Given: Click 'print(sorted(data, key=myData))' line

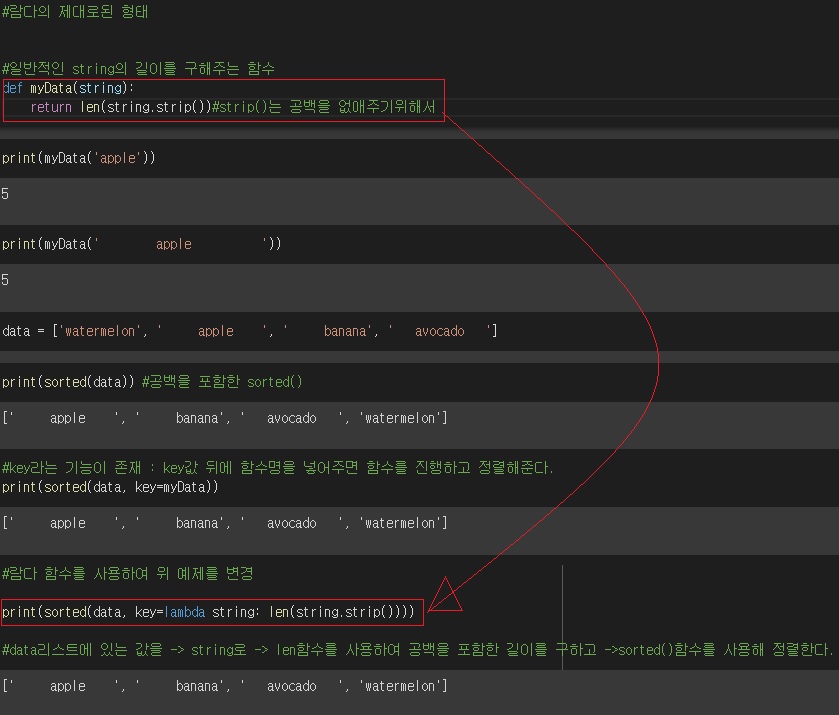Looking at the screenshot, I should pos(110,487).
